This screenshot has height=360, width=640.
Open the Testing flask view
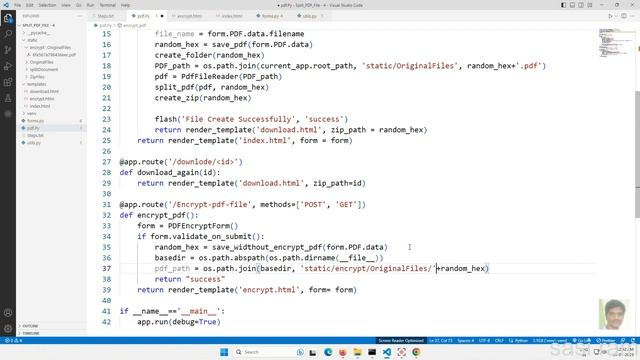(x=8, y=98)
